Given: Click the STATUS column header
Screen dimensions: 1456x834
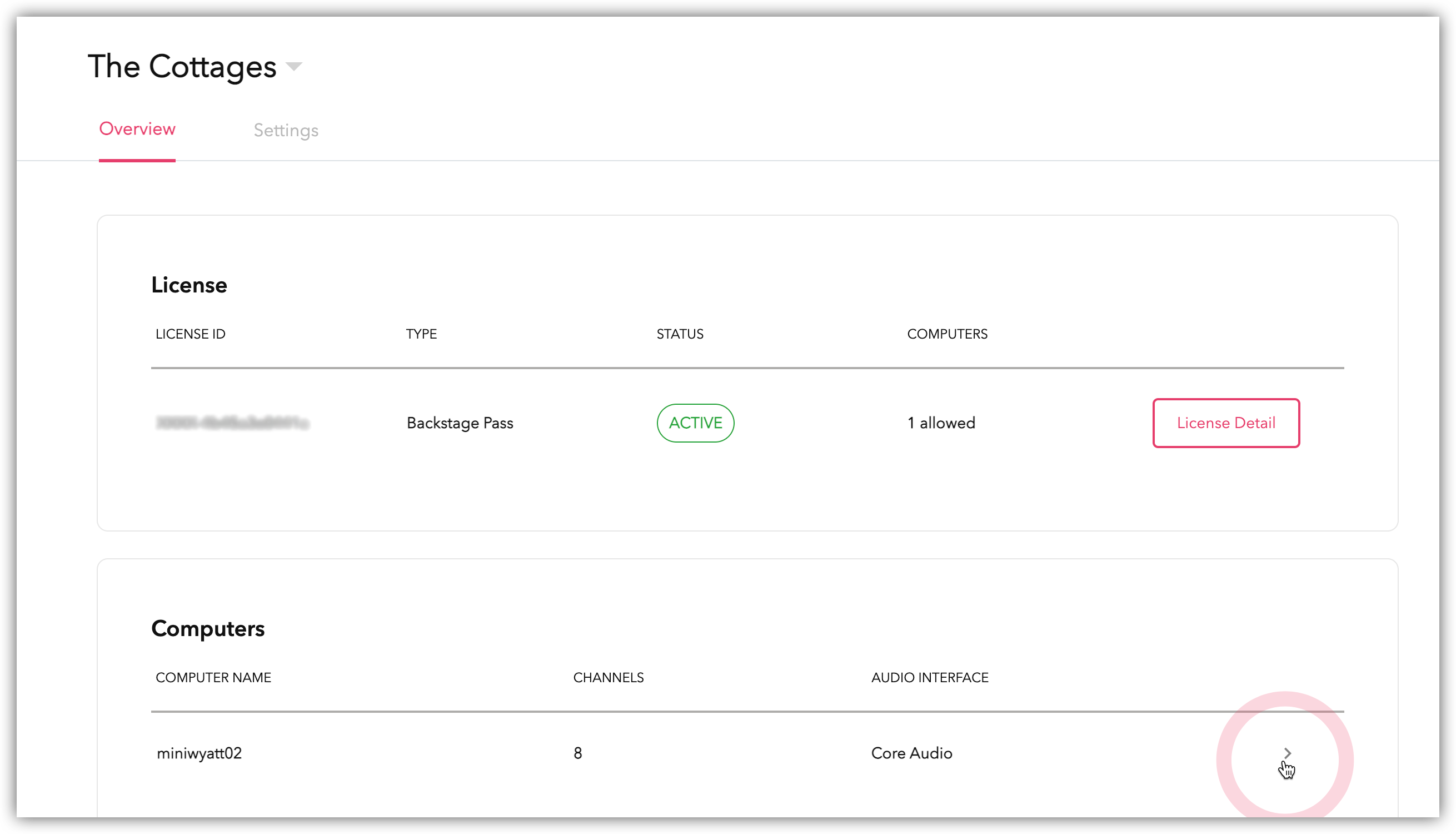Looking at the screenshot, I should pos(679,334).
